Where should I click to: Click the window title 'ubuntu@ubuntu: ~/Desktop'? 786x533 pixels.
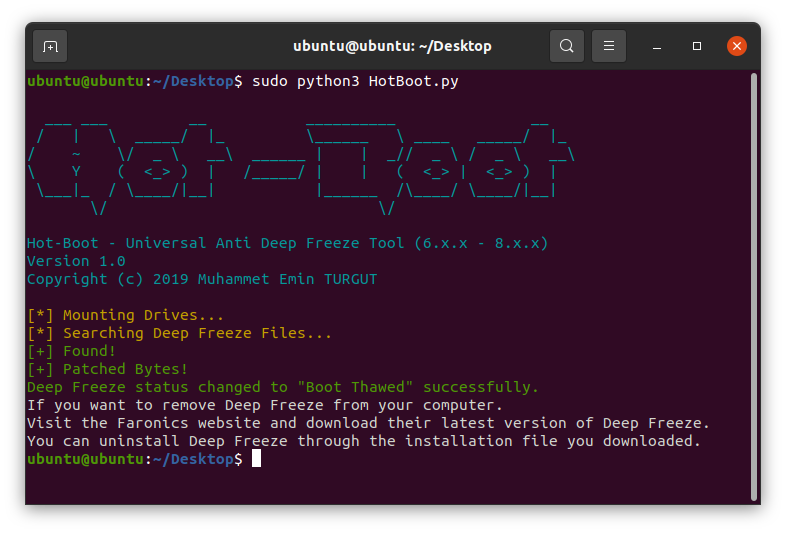pos(392,46)
